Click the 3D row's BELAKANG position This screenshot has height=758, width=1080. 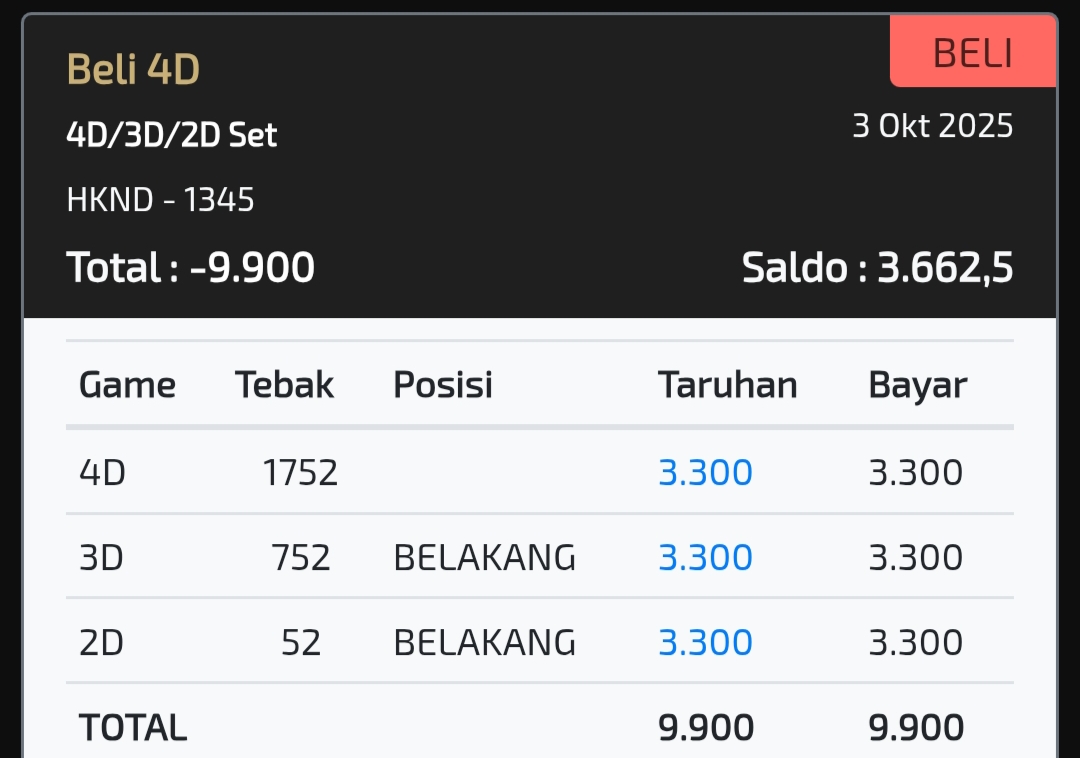click(x=484, y=557)
